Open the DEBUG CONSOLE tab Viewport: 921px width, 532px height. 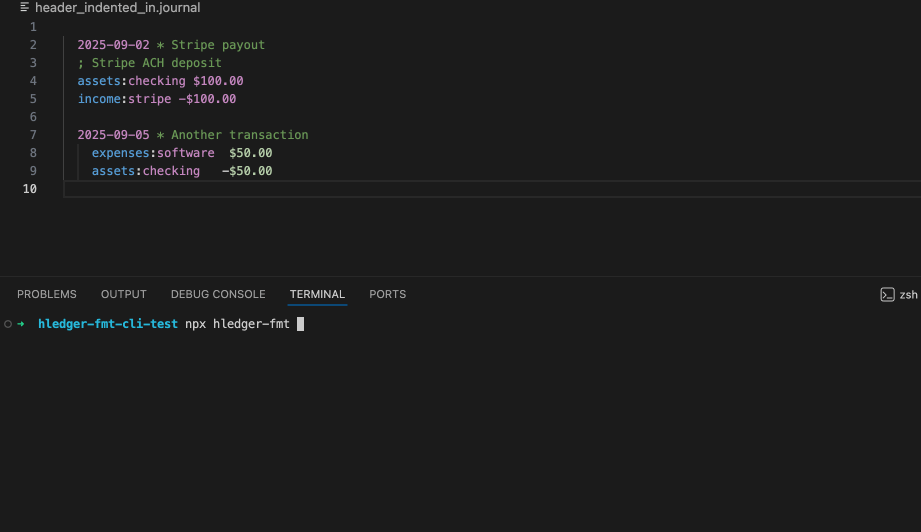(x=218, y=294)
